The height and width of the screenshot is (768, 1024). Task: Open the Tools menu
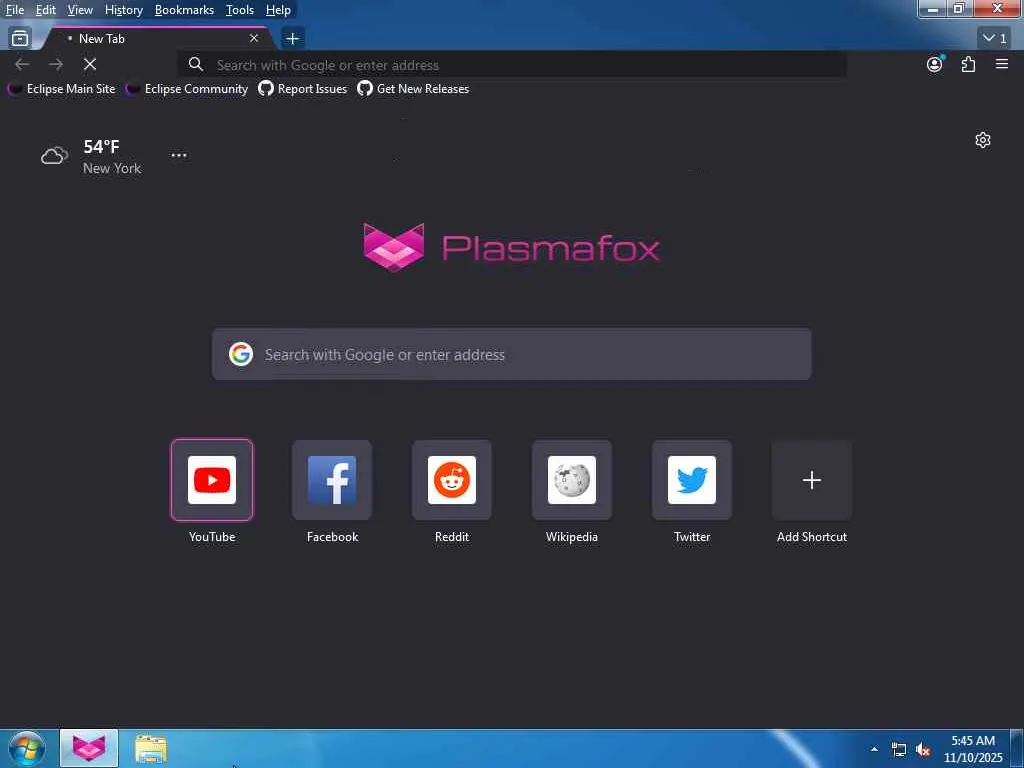[240, 10]
